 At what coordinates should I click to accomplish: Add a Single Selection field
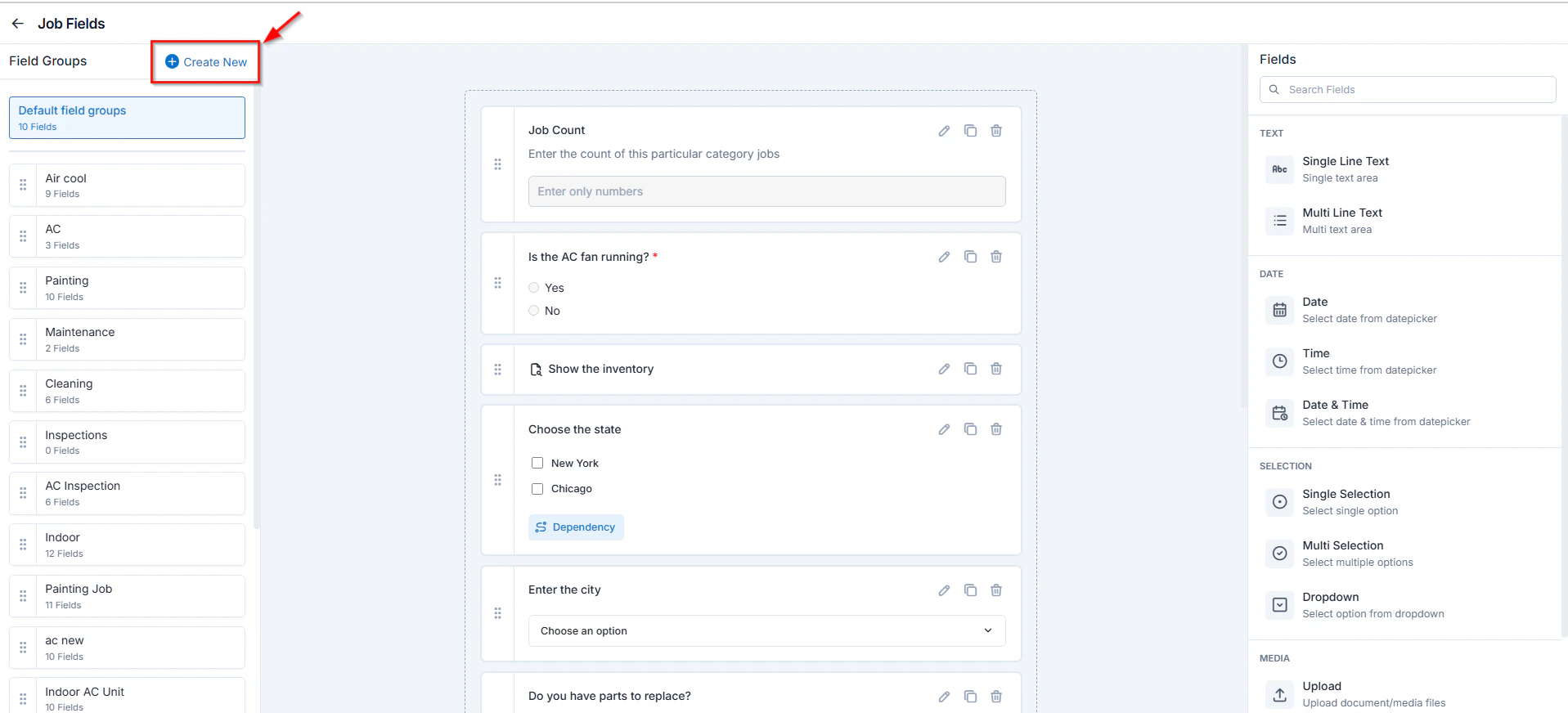coord(1406,502)
